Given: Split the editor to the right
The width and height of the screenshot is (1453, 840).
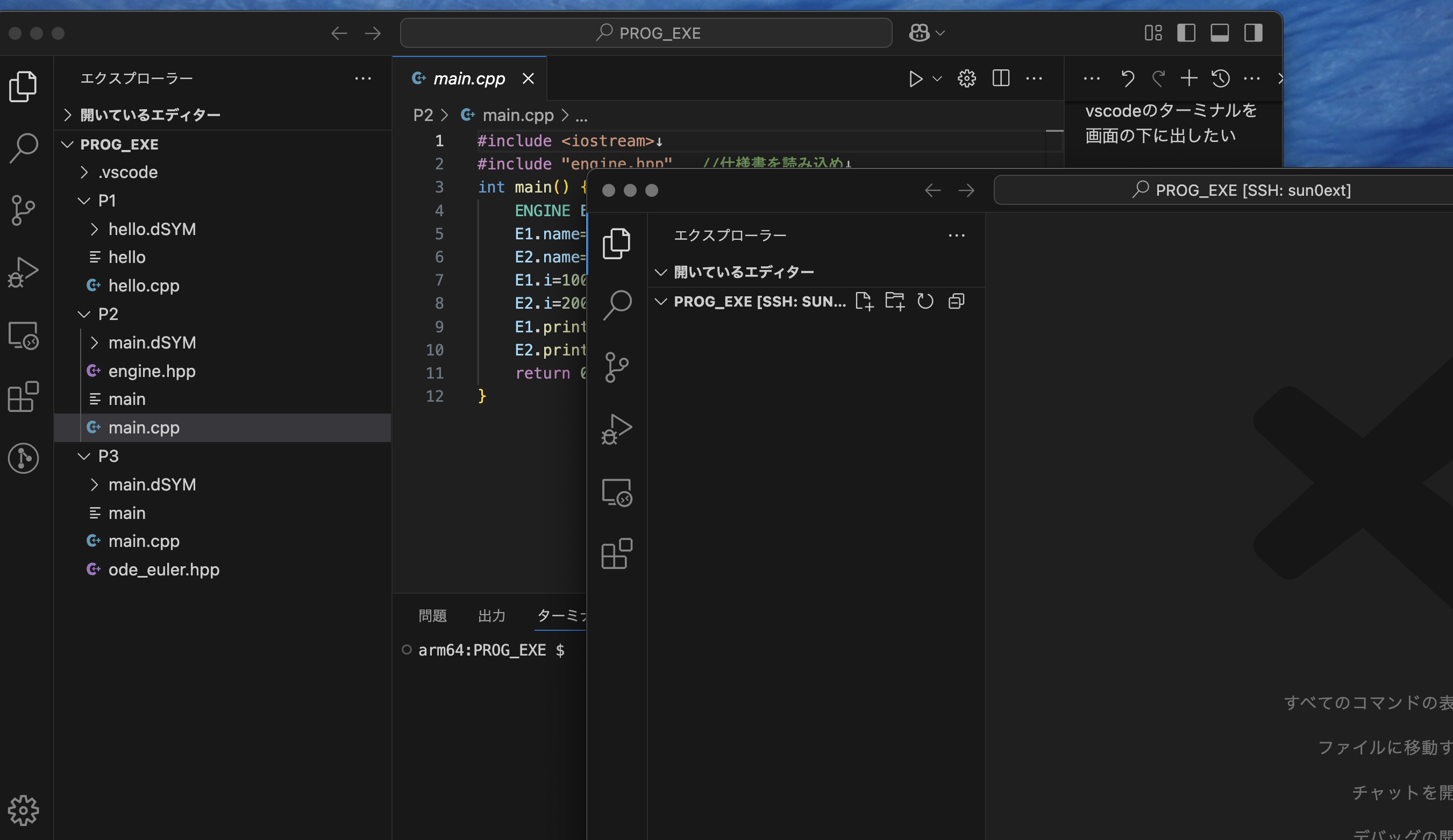Looking at the screenshot, I should 1001,79.
